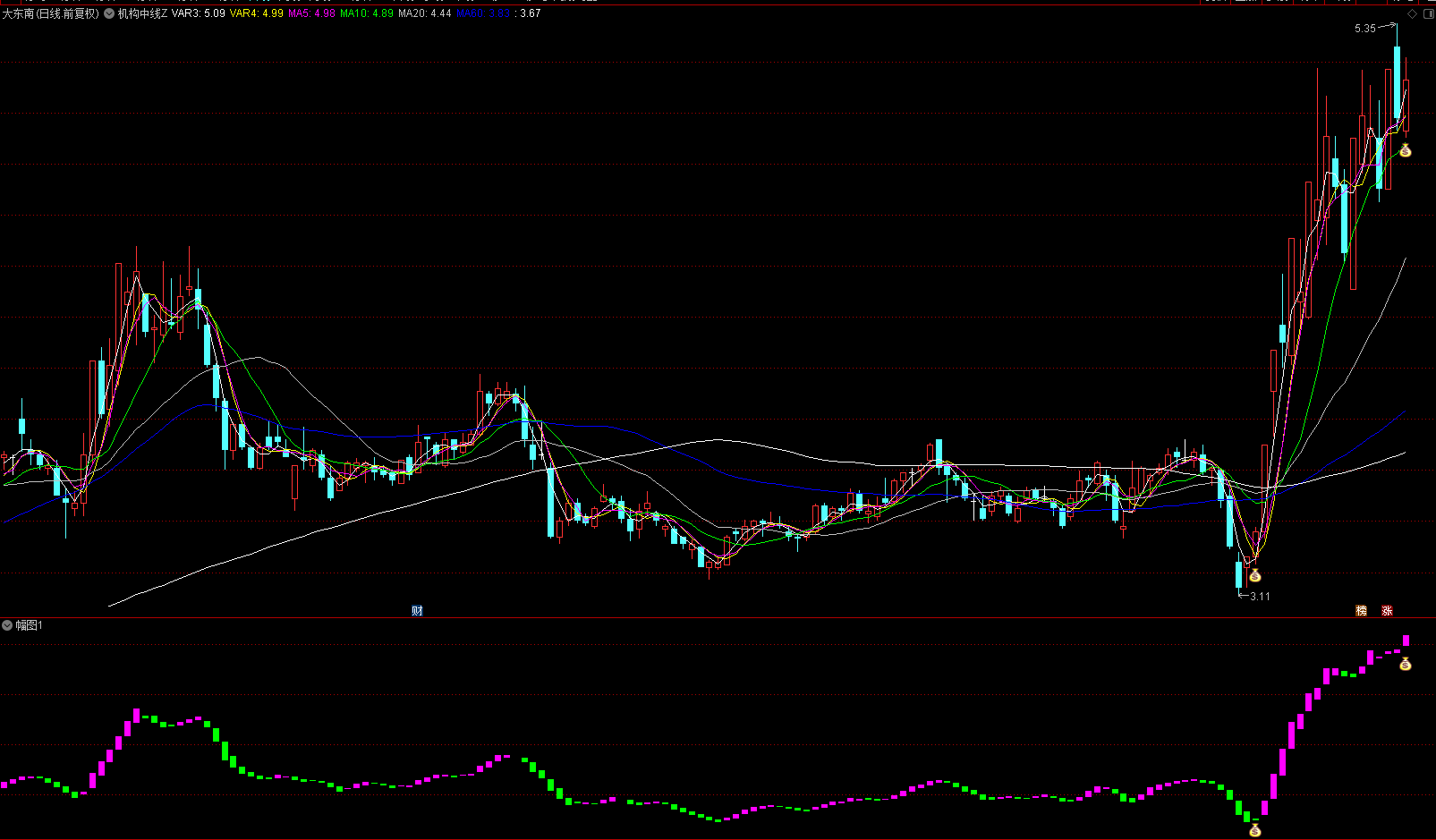
Task: Click the 机构中线Z indicator name
Action: tap(142, 14)
